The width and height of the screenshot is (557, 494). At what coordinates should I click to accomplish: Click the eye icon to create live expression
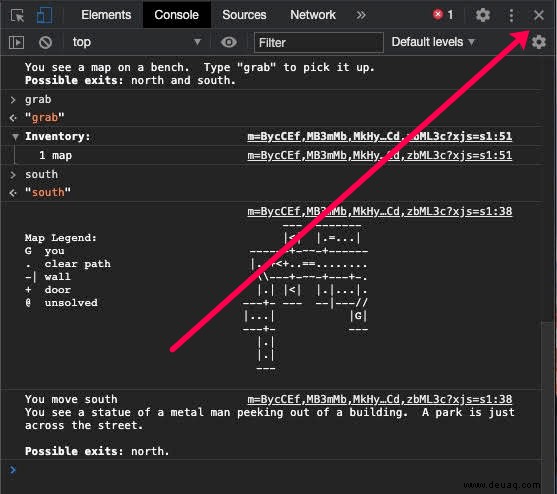pyautogui.click(x=229, y=42)
